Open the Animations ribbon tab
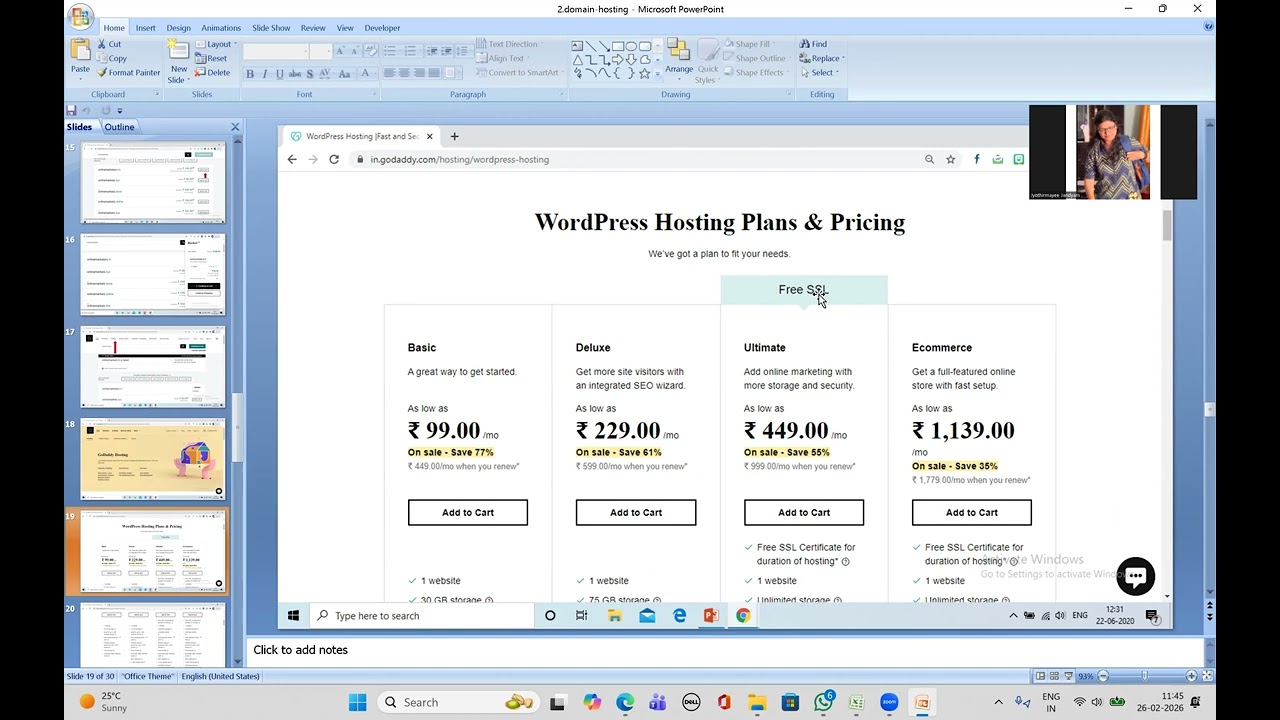1280x720 pixels. point(221,28)
